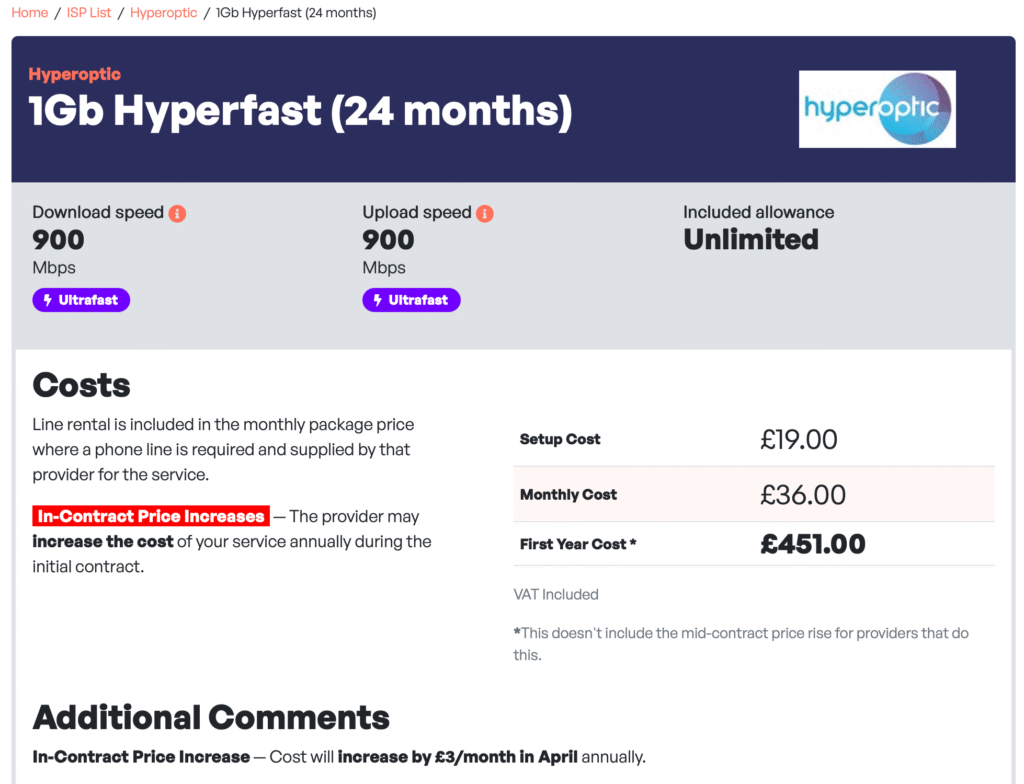Click the Unlimited included allowance value
This screenshot has width=1024, height=784.
751,240
